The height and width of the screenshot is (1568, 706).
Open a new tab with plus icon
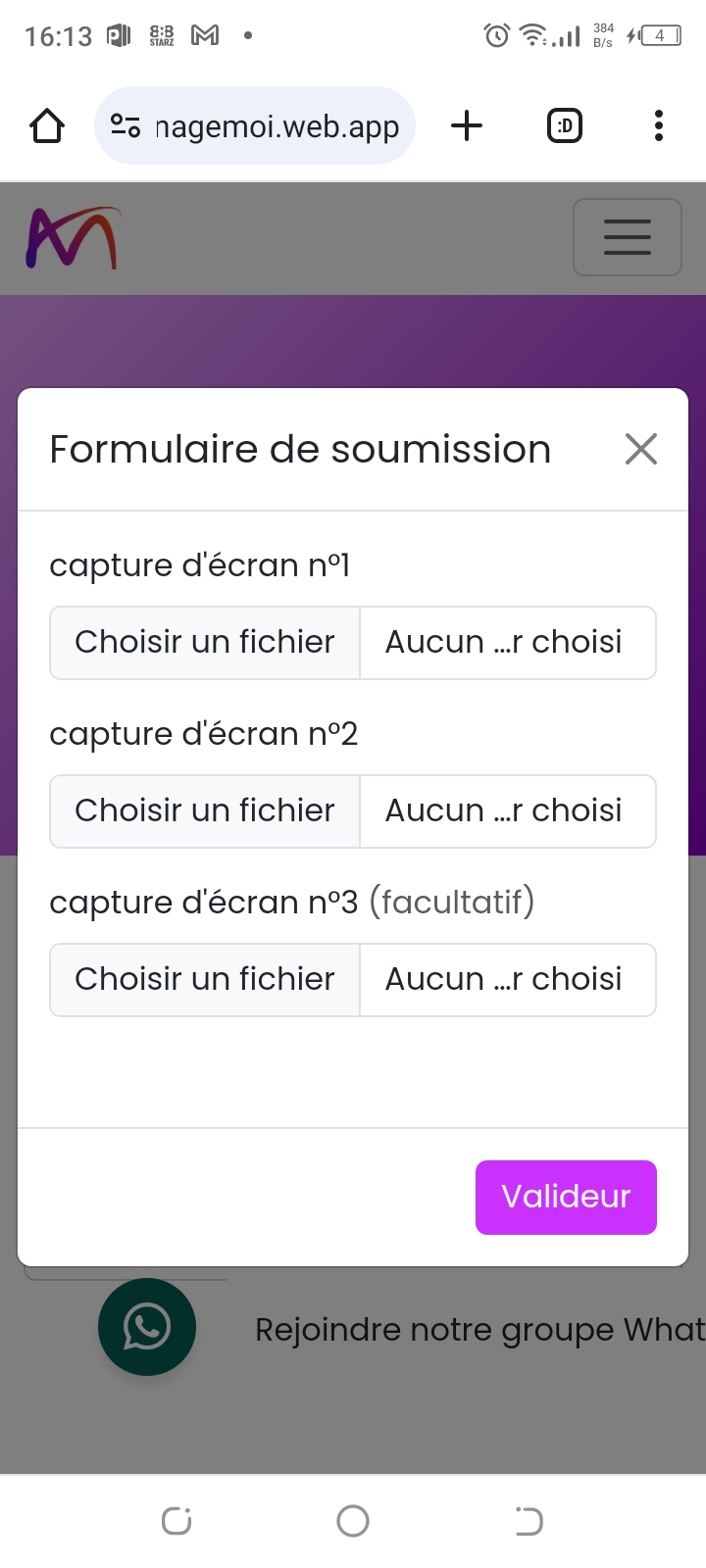467,125
